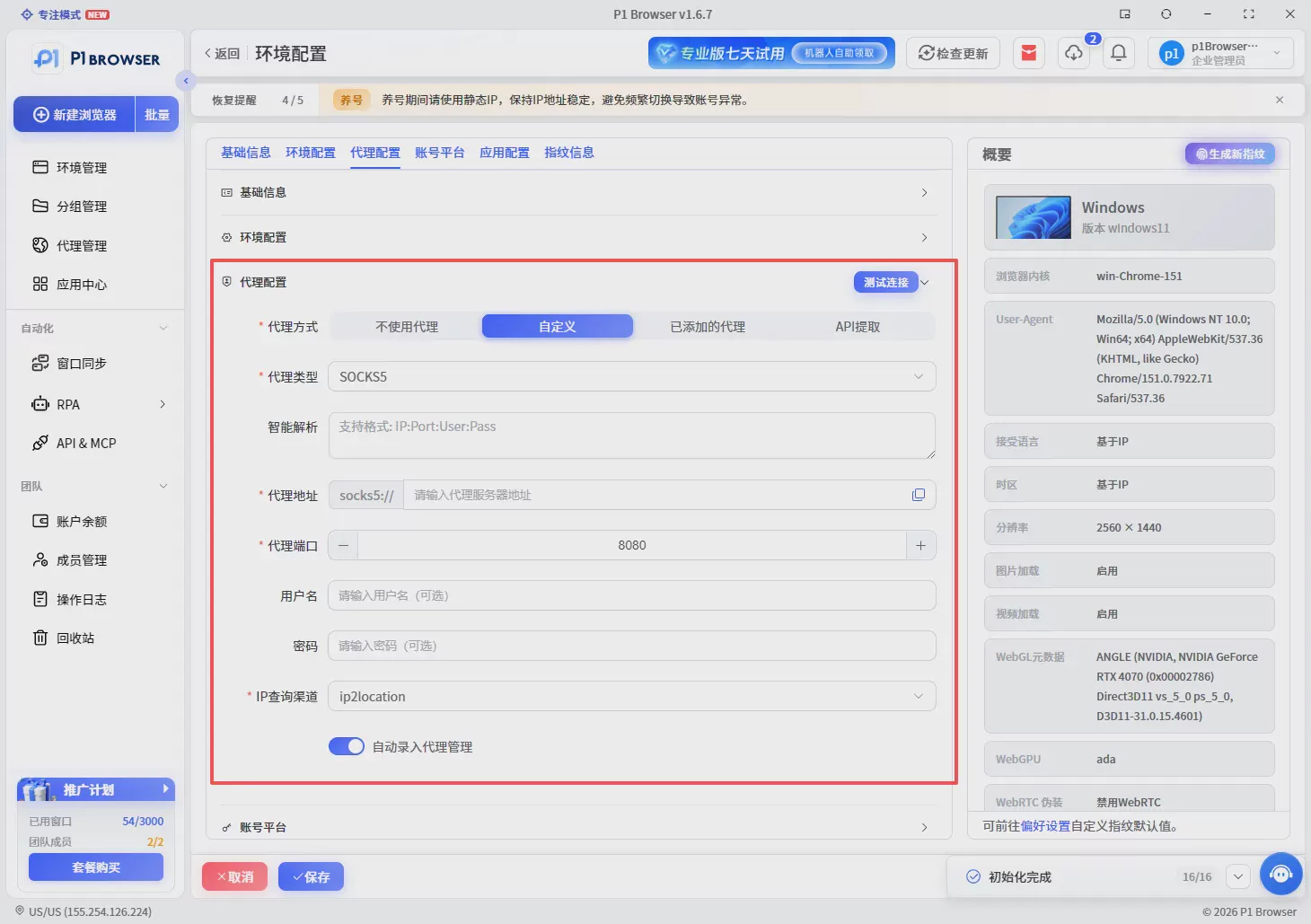Image resolution: width=1311 pixels, height=924 pixels.
Task: Collapse the sidebar with the arrow handle
Action: [x=186, y=81]
